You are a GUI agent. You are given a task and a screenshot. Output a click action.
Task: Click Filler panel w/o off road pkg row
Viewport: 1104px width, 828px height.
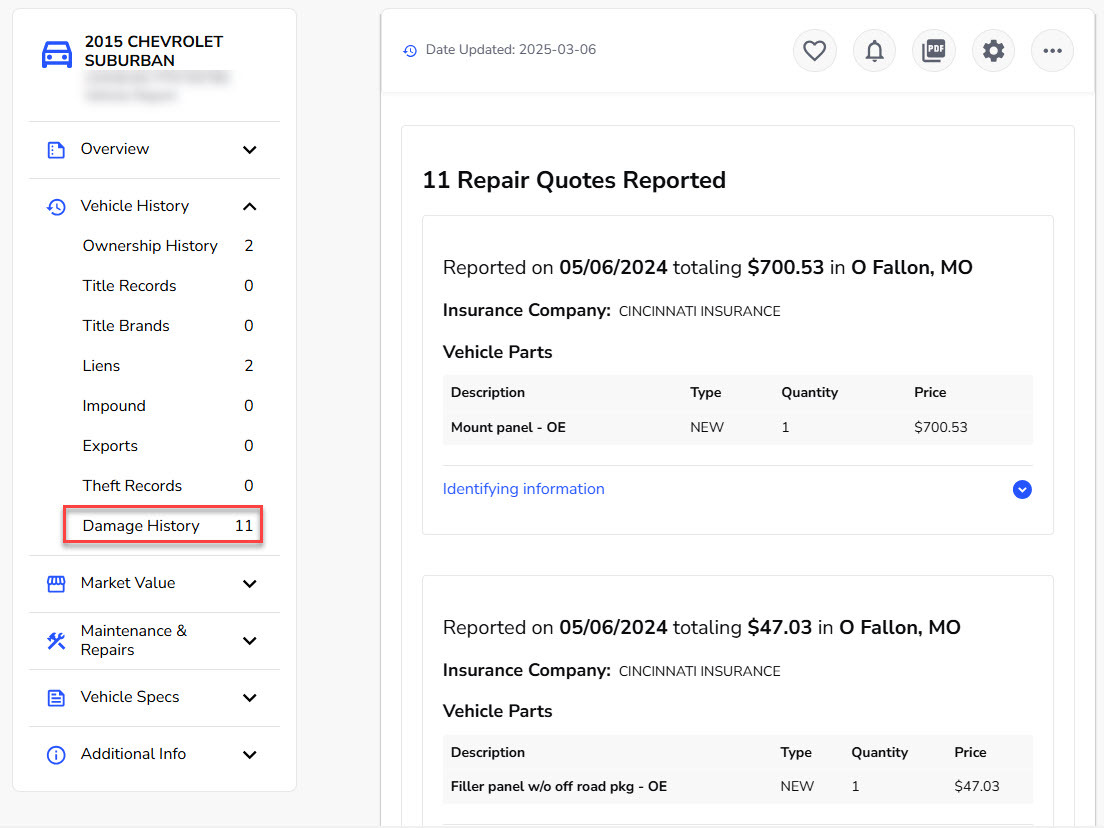(737, 786)
